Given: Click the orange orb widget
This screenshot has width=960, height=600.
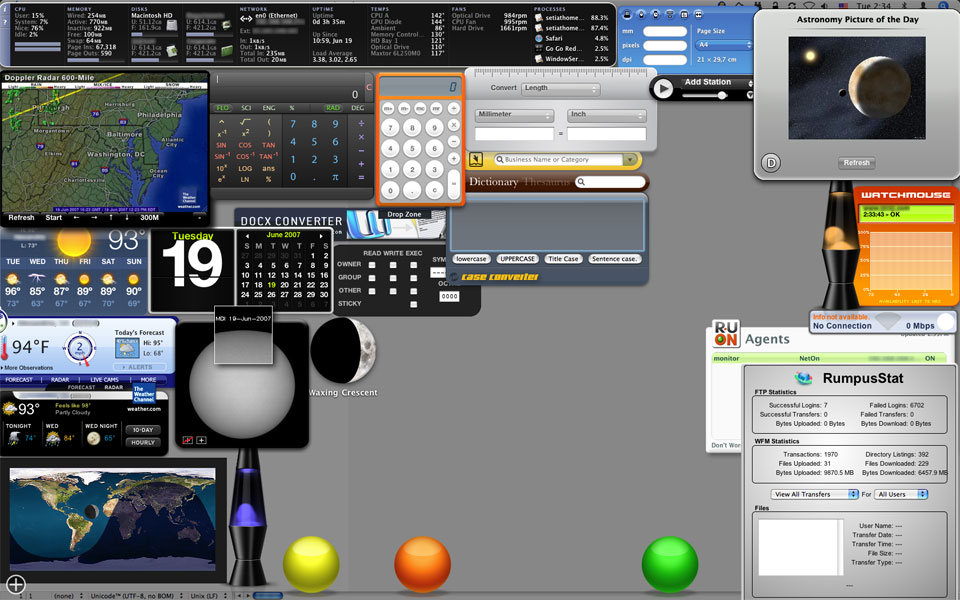Looking at the screenshot, I should [x=422, y=565].
